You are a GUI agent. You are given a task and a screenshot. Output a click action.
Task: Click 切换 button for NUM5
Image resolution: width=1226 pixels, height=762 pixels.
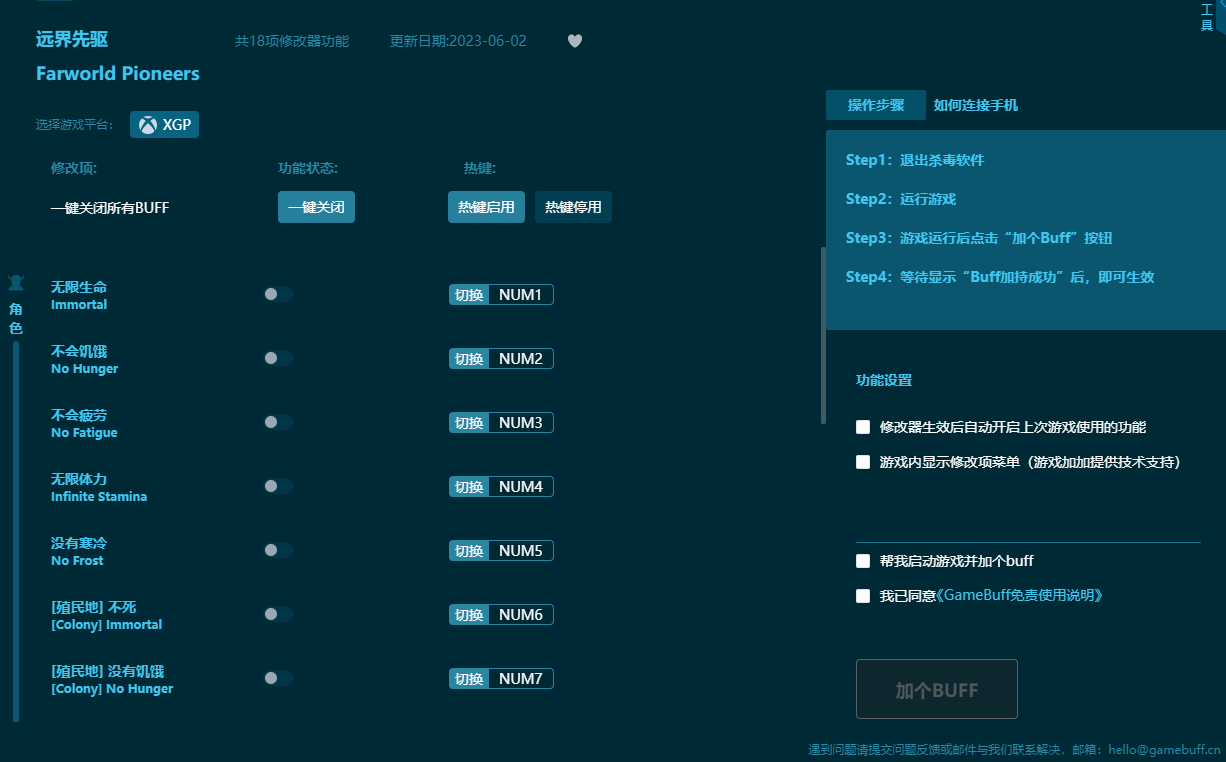pos(469,551)
